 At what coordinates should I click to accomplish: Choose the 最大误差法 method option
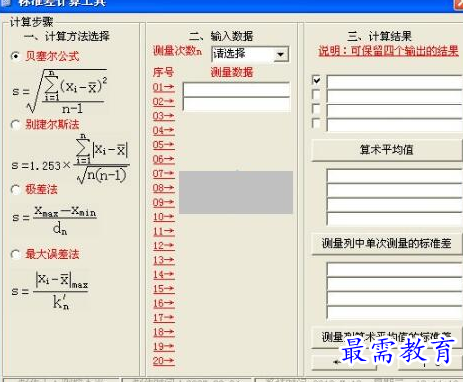click(16, 254)
